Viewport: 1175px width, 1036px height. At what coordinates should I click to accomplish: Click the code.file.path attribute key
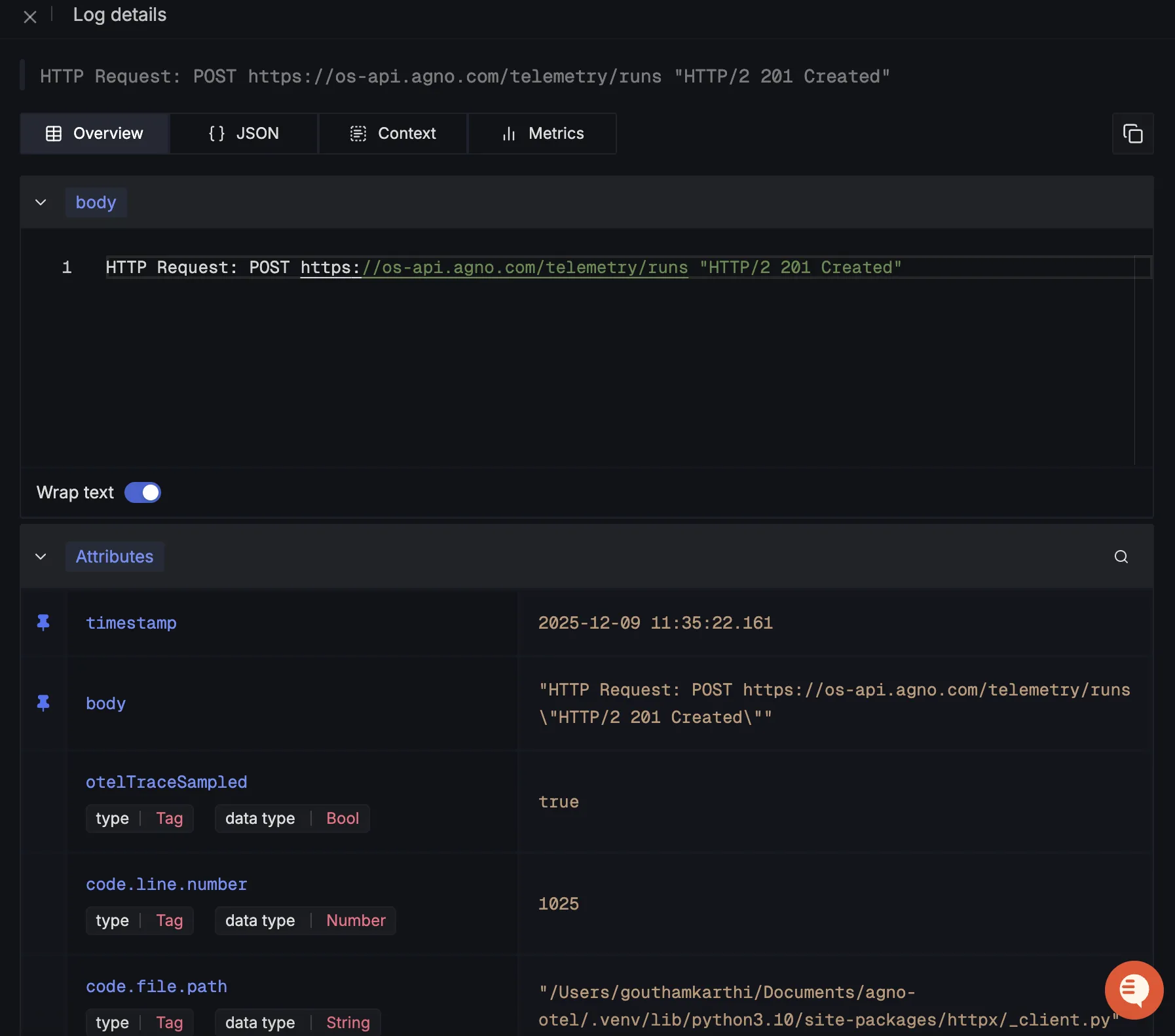(157, 986)
